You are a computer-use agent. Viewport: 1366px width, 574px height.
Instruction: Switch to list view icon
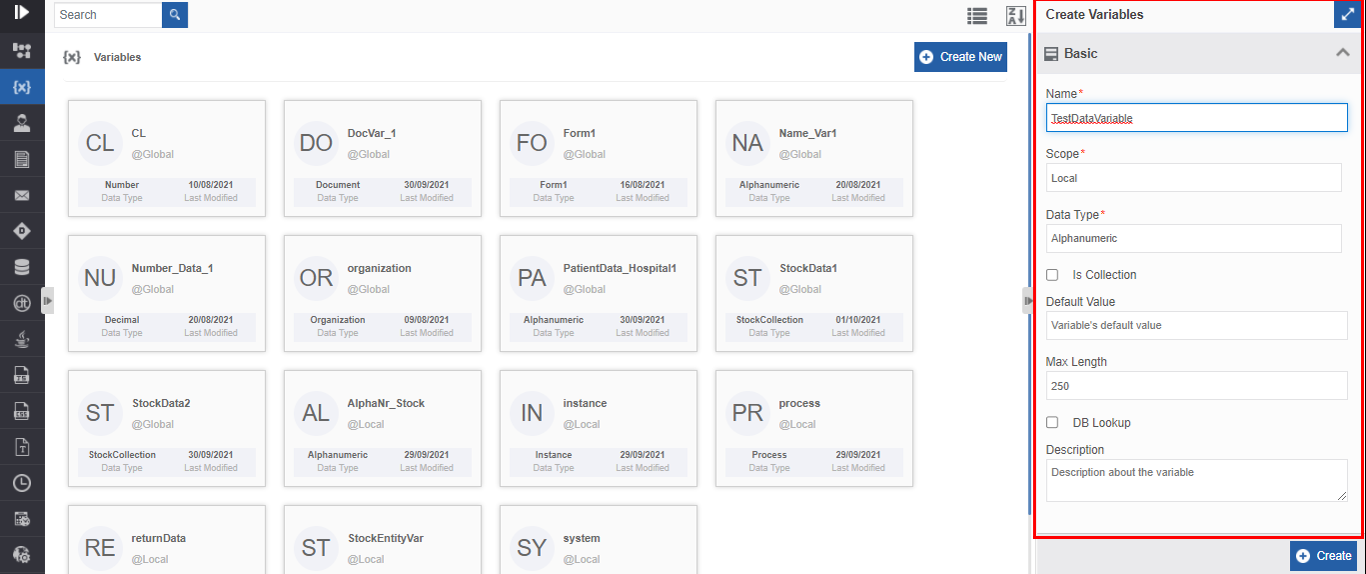pyautogui.click(x=977, y=15)
